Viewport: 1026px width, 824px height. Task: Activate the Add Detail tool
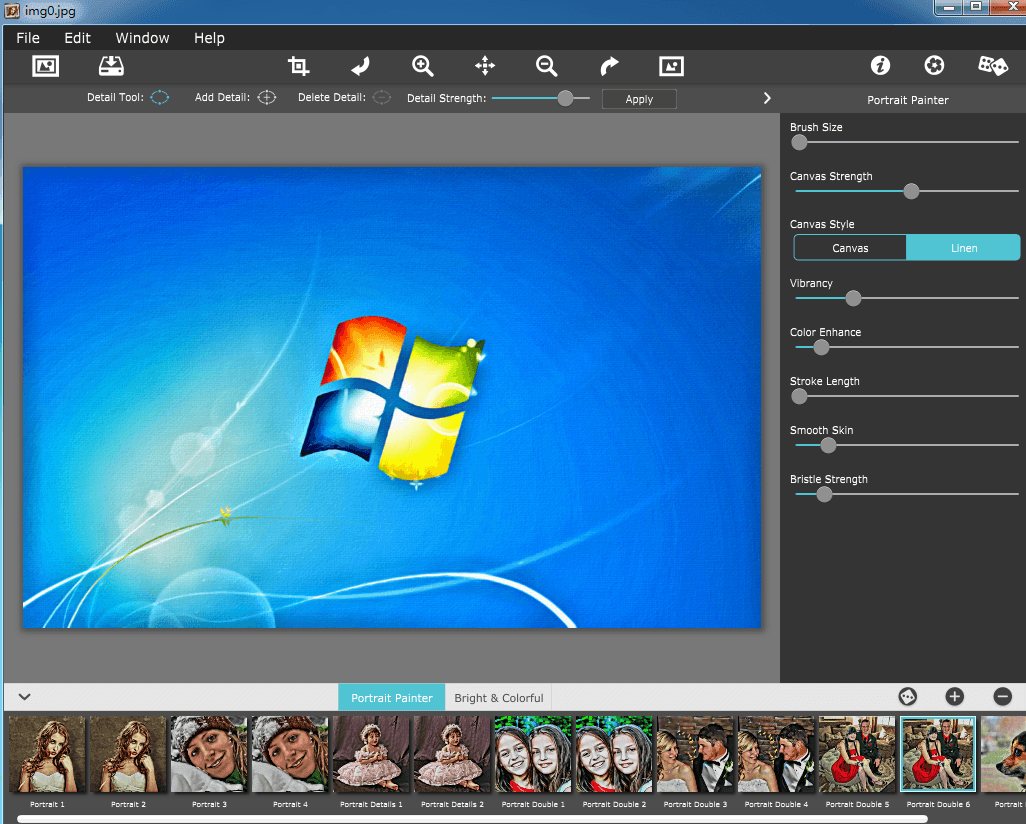[266, 98]
